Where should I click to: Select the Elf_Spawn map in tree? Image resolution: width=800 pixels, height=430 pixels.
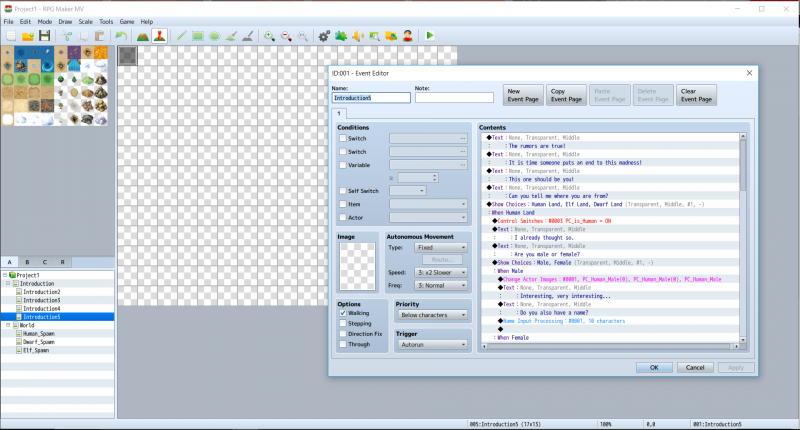pyautogui.click(x=36, y=350)
